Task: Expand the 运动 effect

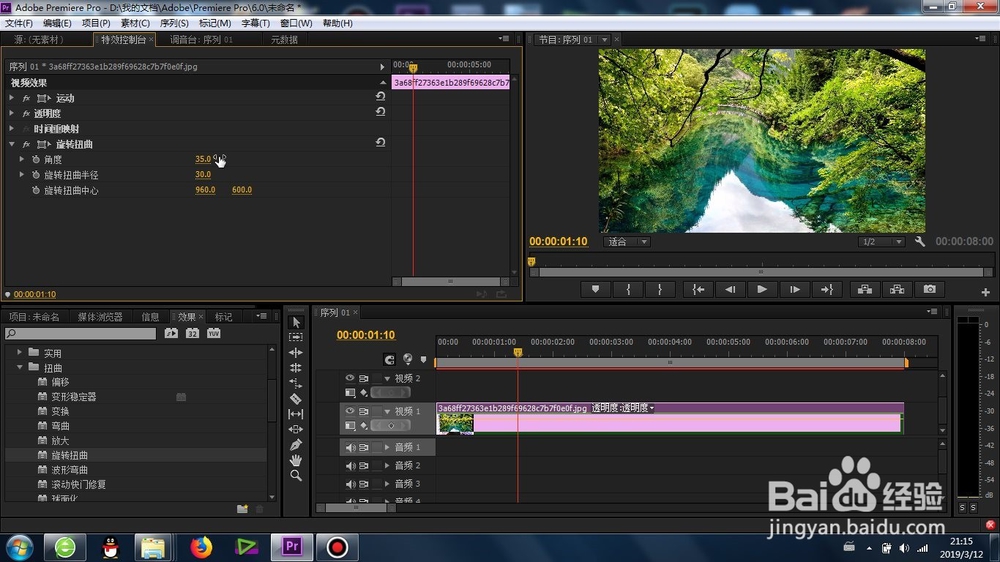Action: coord(11,98)
